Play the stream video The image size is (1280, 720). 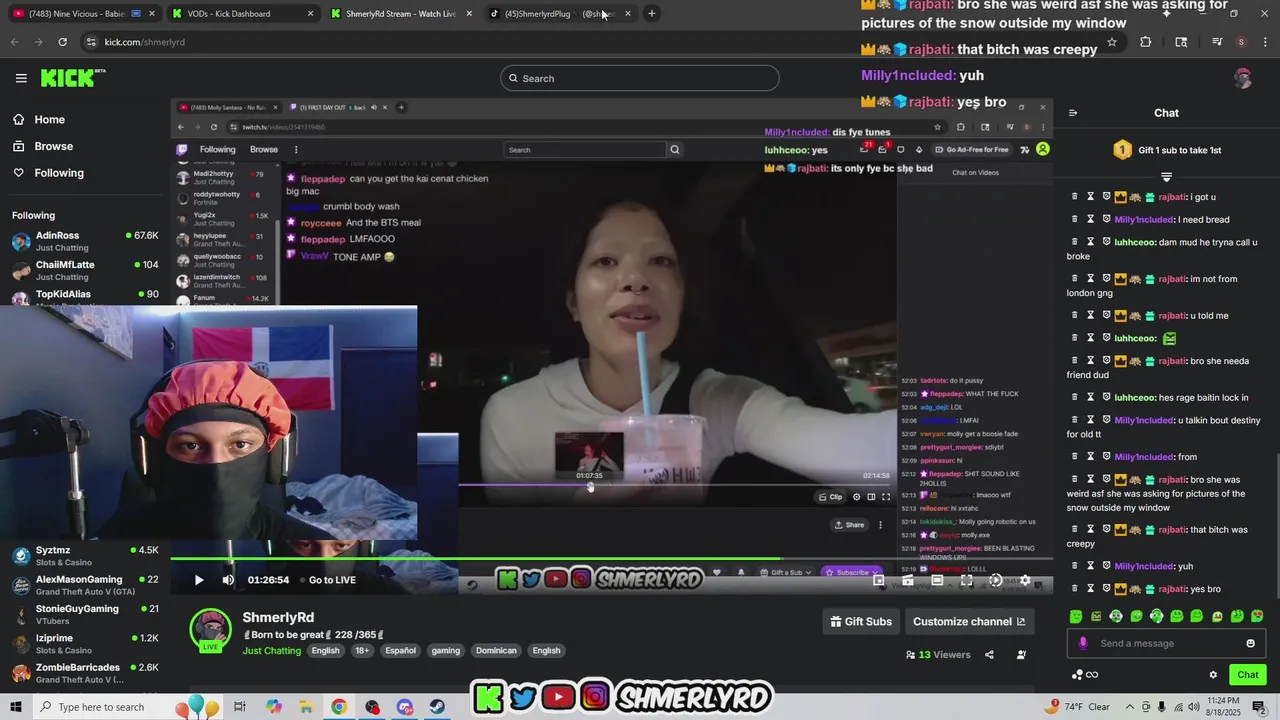(x=199, y=580)
